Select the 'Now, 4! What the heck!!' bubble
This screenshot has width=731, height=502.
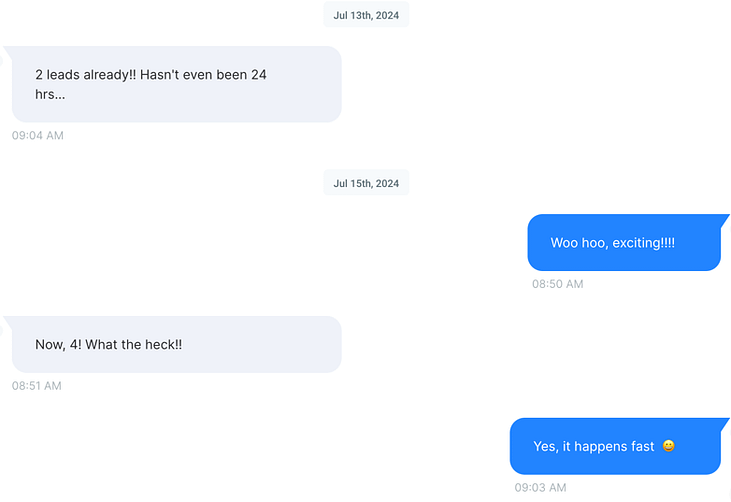pos(177,344)
